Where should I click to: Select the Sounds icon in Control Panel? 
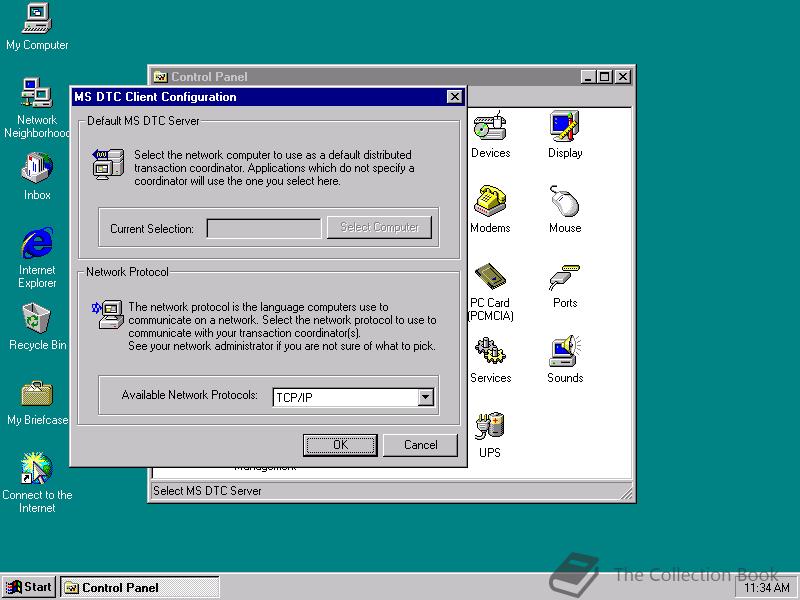coord(565,360)
